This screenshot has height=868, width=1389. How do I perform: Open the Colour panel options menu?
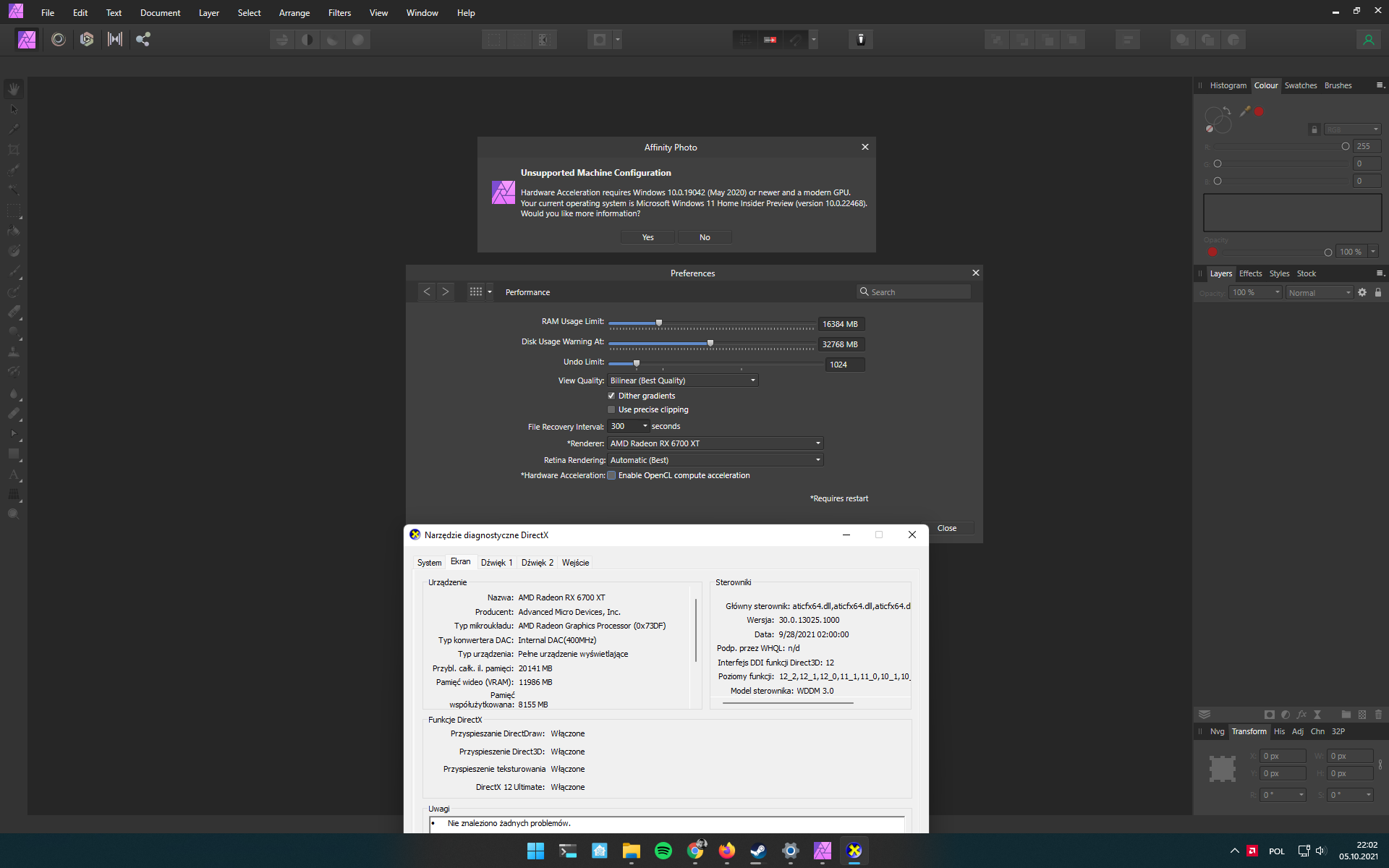1379,85
